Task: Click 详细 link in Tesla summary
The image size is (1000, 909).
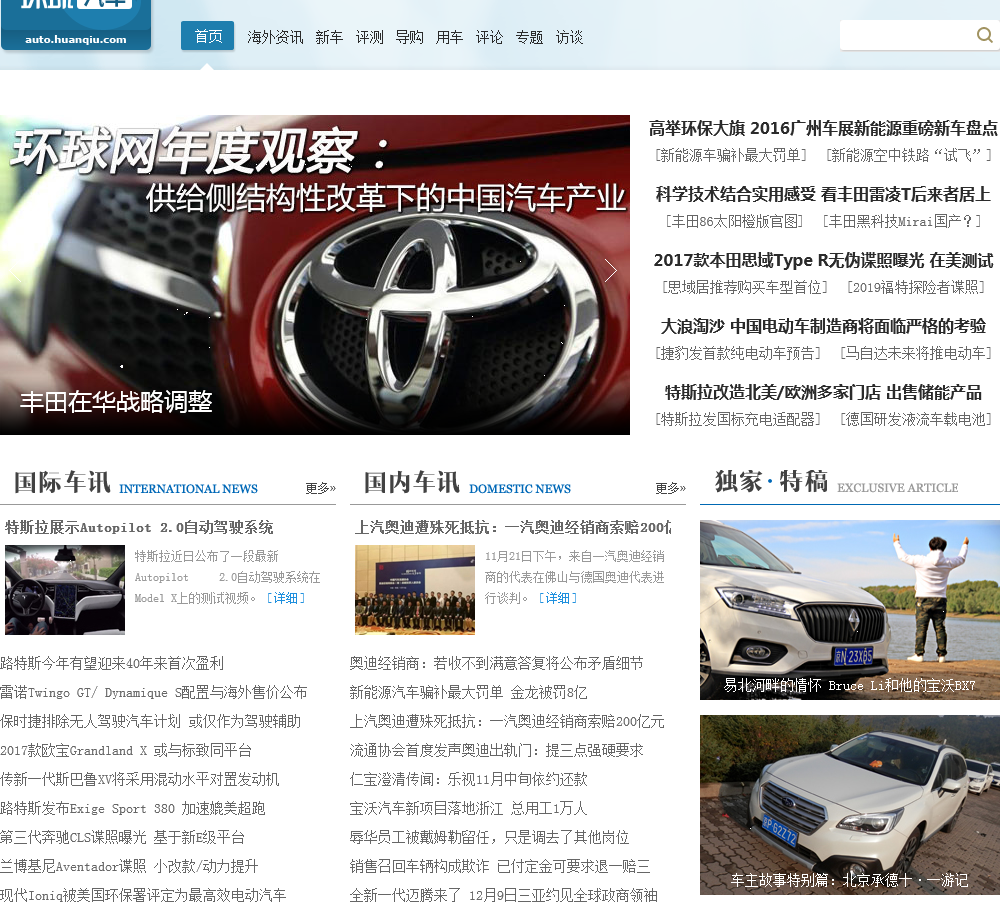Action: click(286, 598)
